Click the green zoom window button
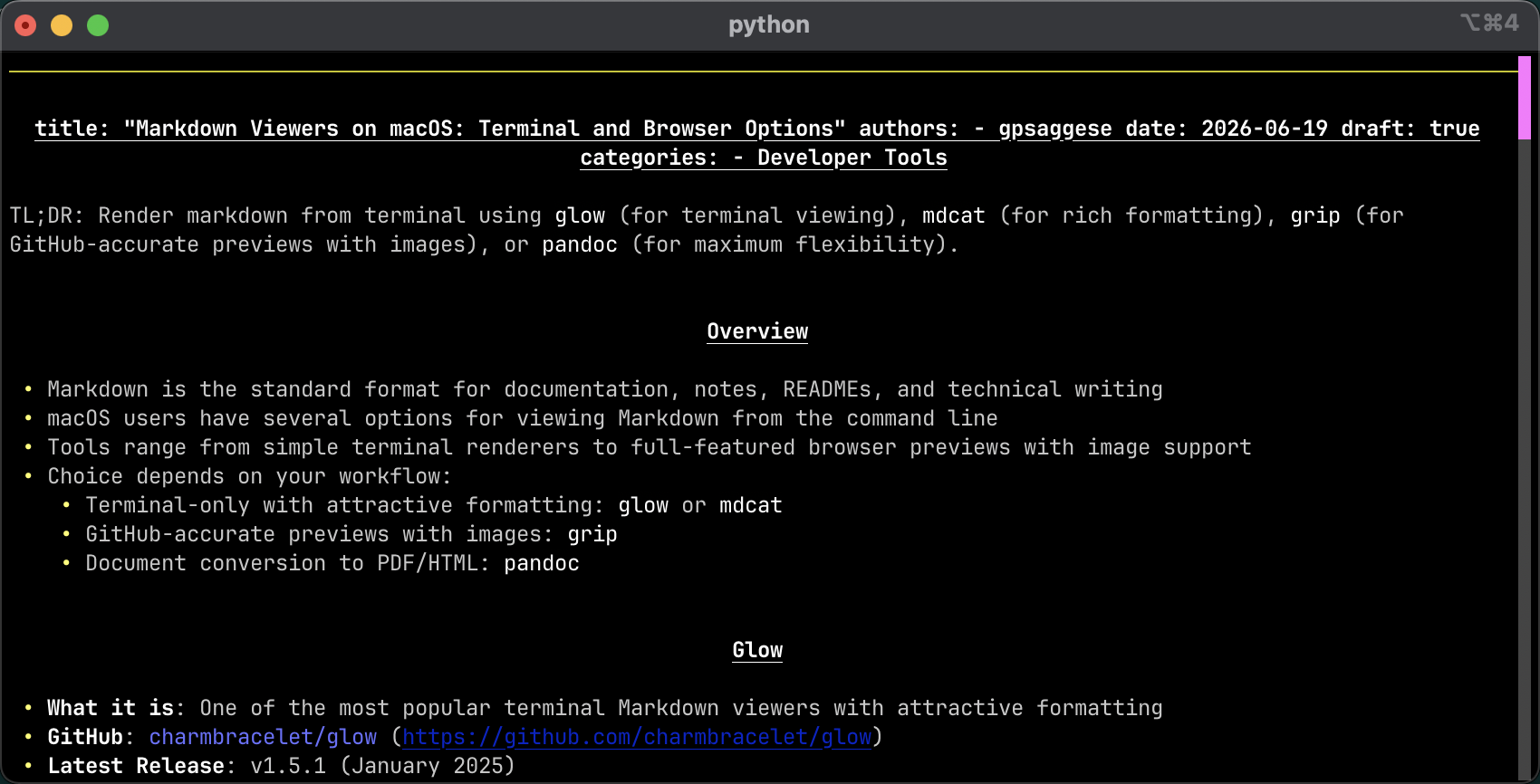Viewport: 1540px width, 784px height. (98, 25)
